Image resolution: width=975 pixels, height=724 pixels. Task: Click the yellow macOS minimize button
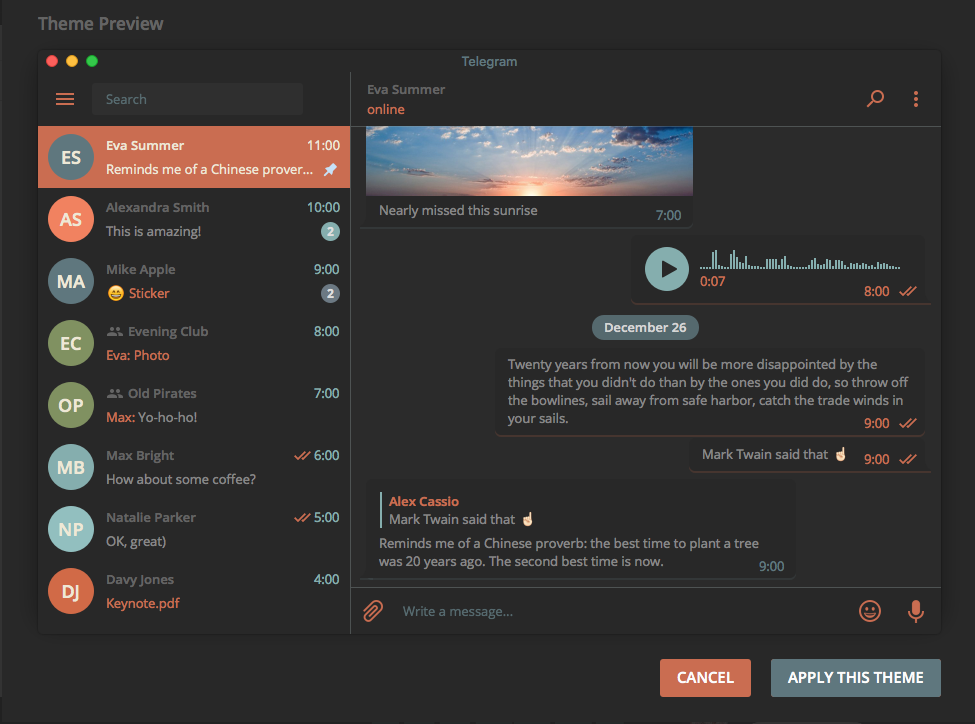tap(72, 61)
